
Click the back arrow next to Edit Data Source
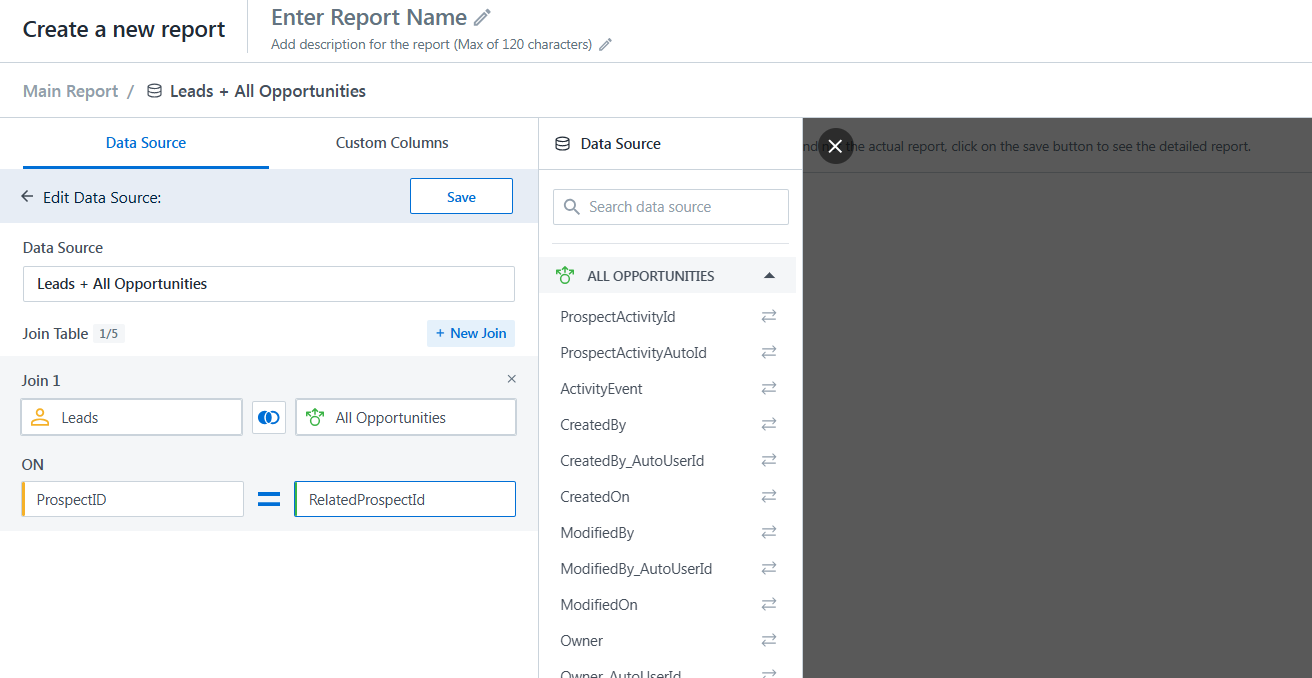pyautogui.click(x=27, y=197)
